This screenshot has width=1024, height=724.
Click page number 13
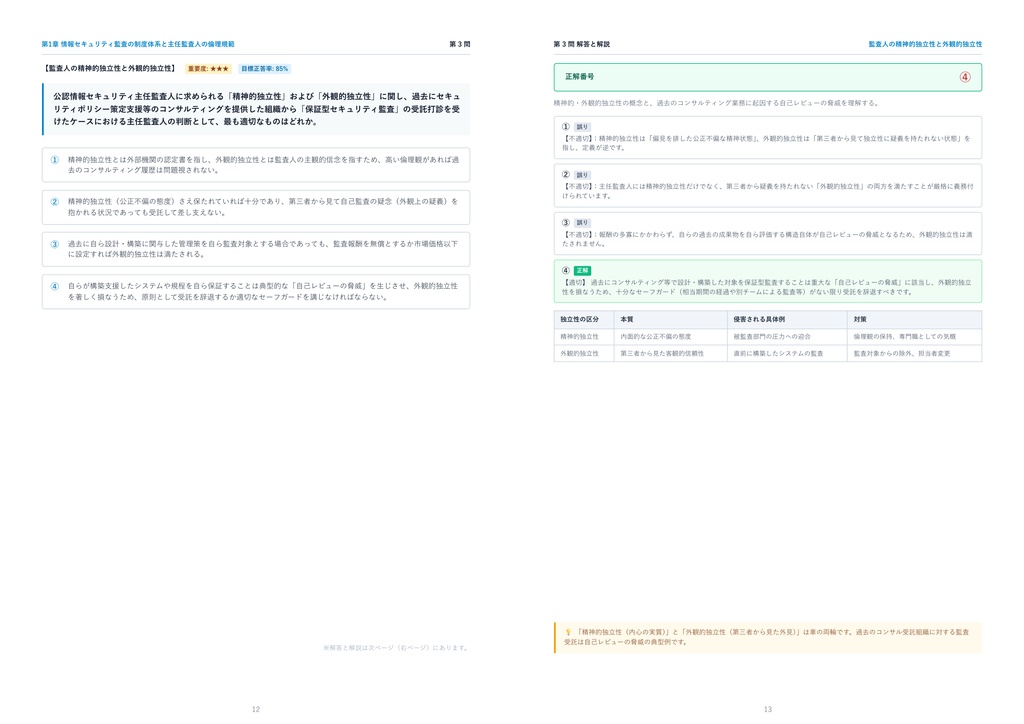[768, 709]
